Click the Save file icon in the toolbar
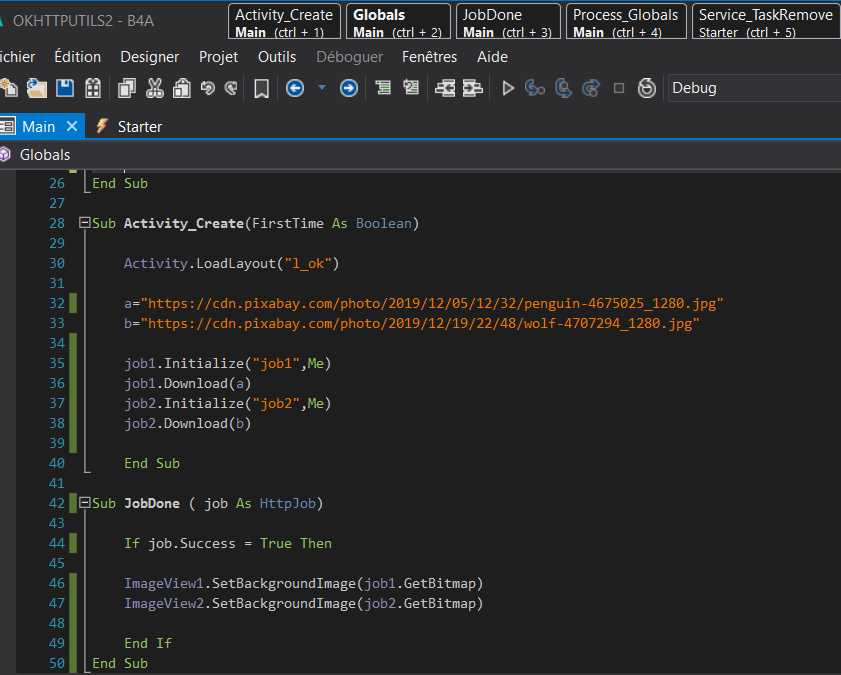The width and height of the screenshot is (841, 675). pyautogui.click(x=65, y=88)
